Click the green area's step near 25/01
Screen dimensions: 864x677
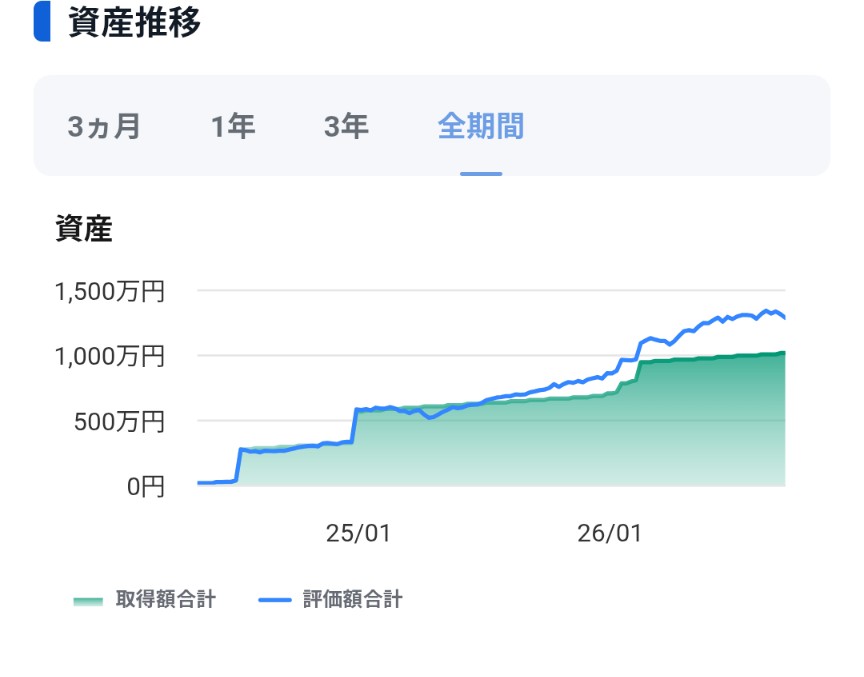coord(354,425)
